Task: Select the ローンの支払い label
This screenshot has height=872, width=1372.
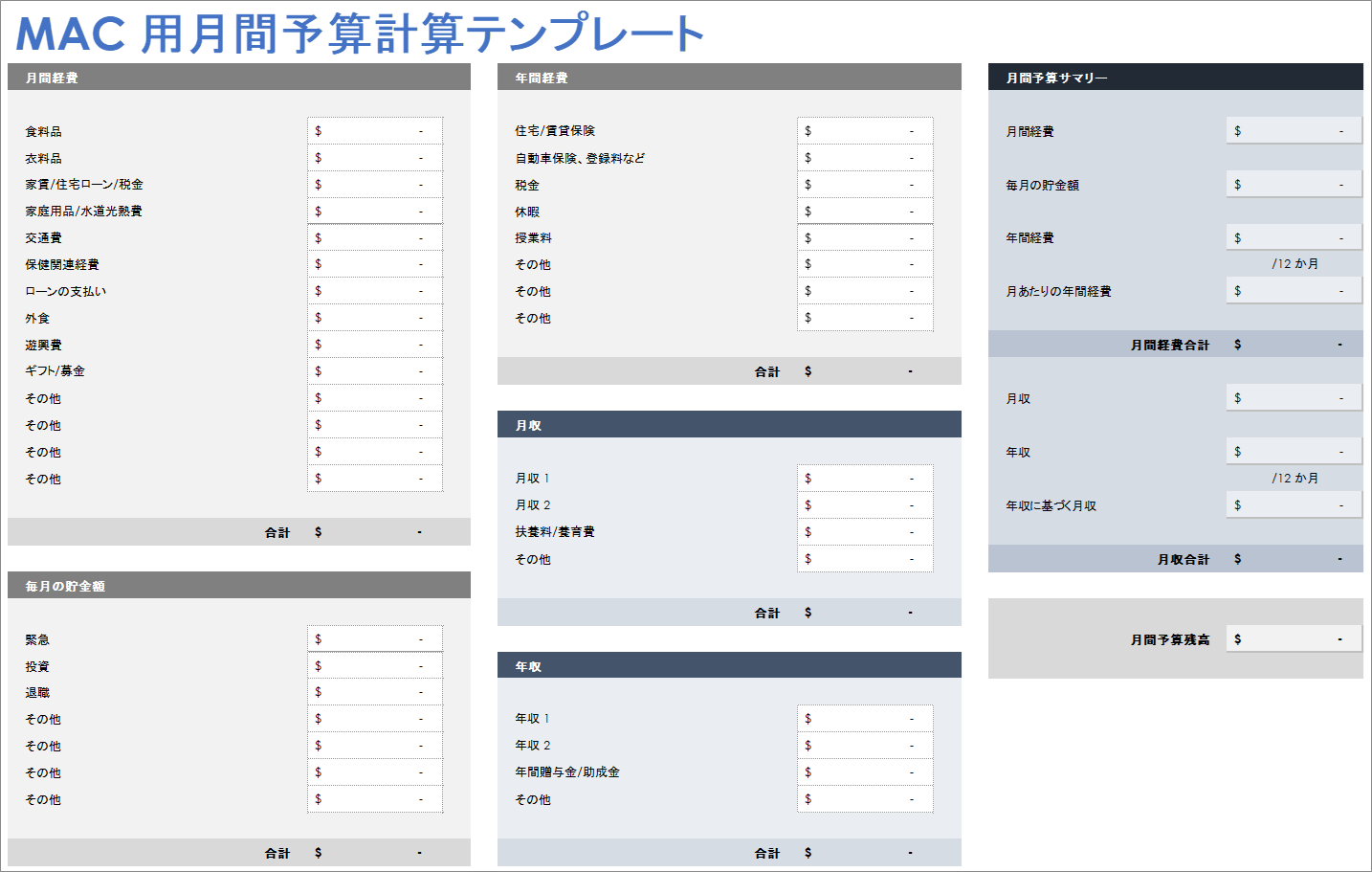Action: point(66,292)
